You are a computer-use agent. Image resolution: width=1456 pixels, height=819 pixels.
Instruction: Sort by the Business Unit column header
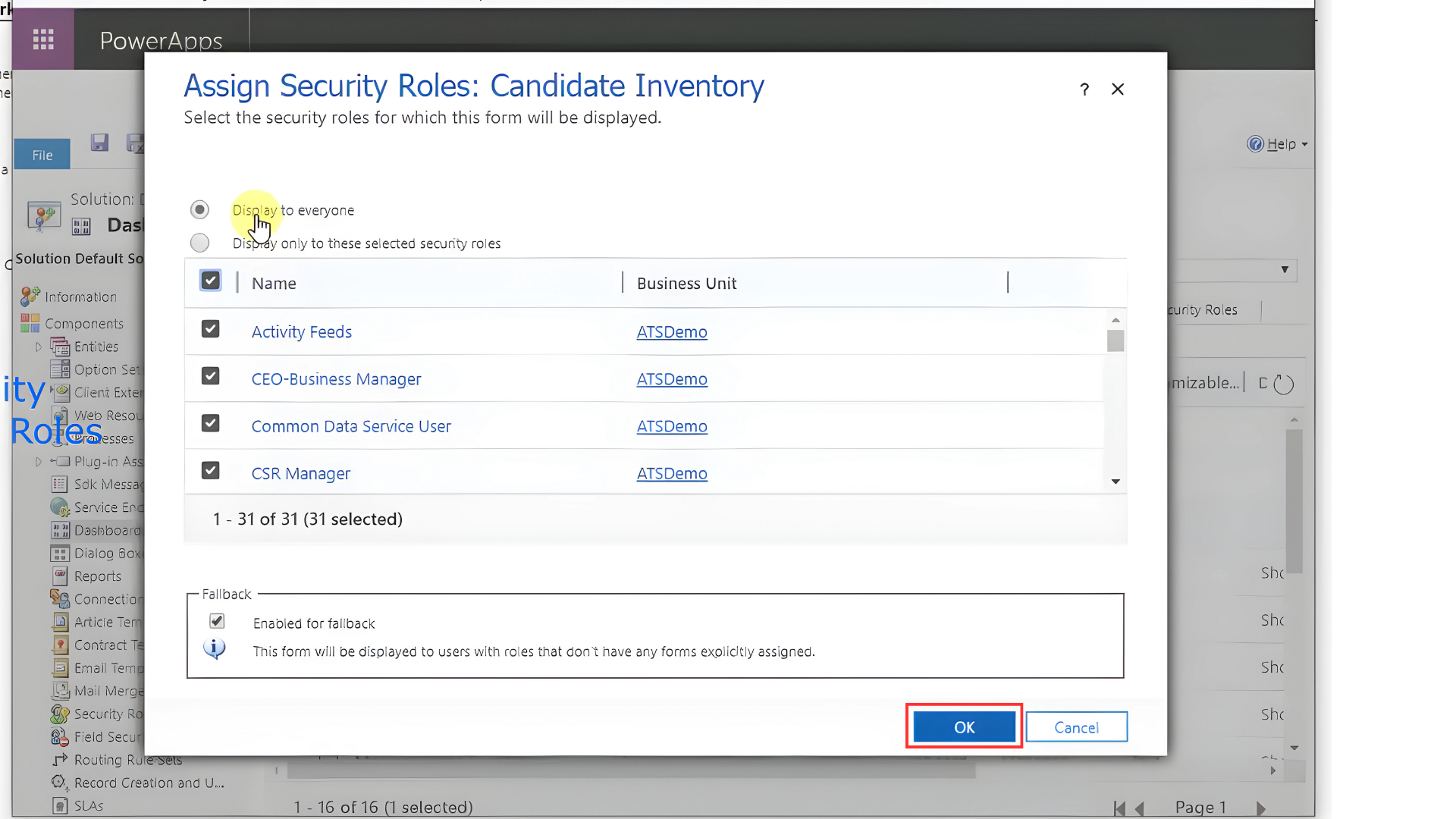click(686, 284)
